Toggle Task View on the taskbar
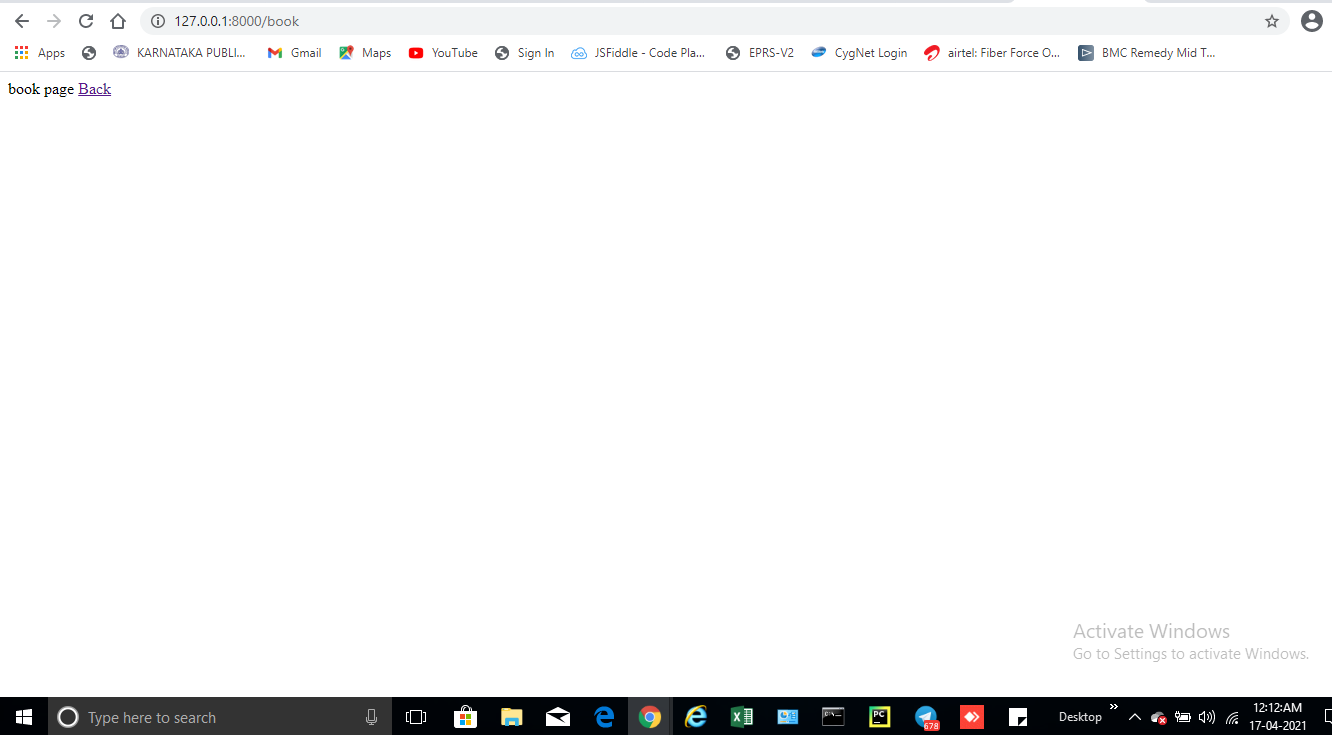 tap(416, 716)
